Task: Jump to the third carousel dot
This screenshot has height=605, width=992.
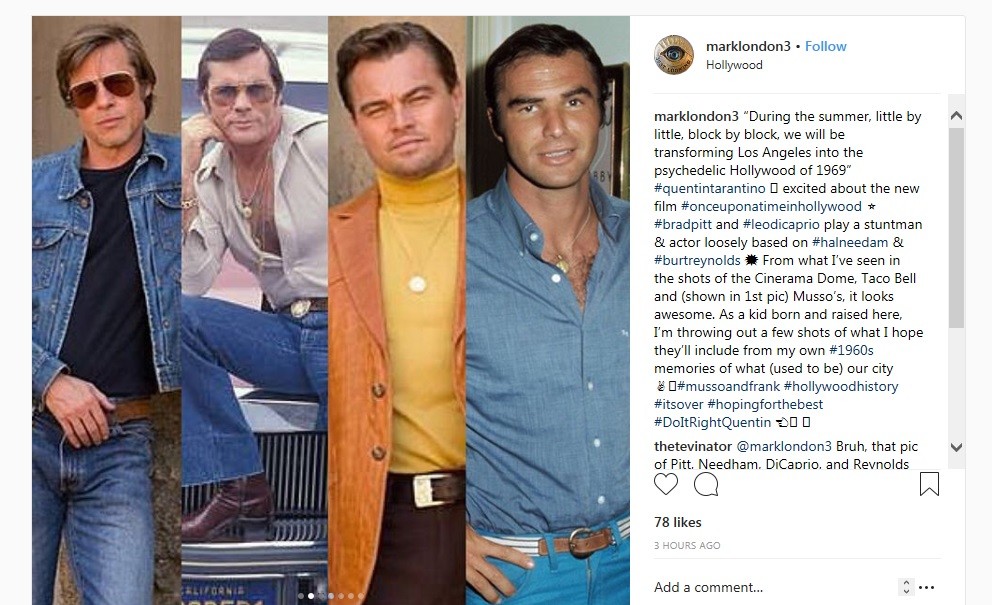Action: 321,596
